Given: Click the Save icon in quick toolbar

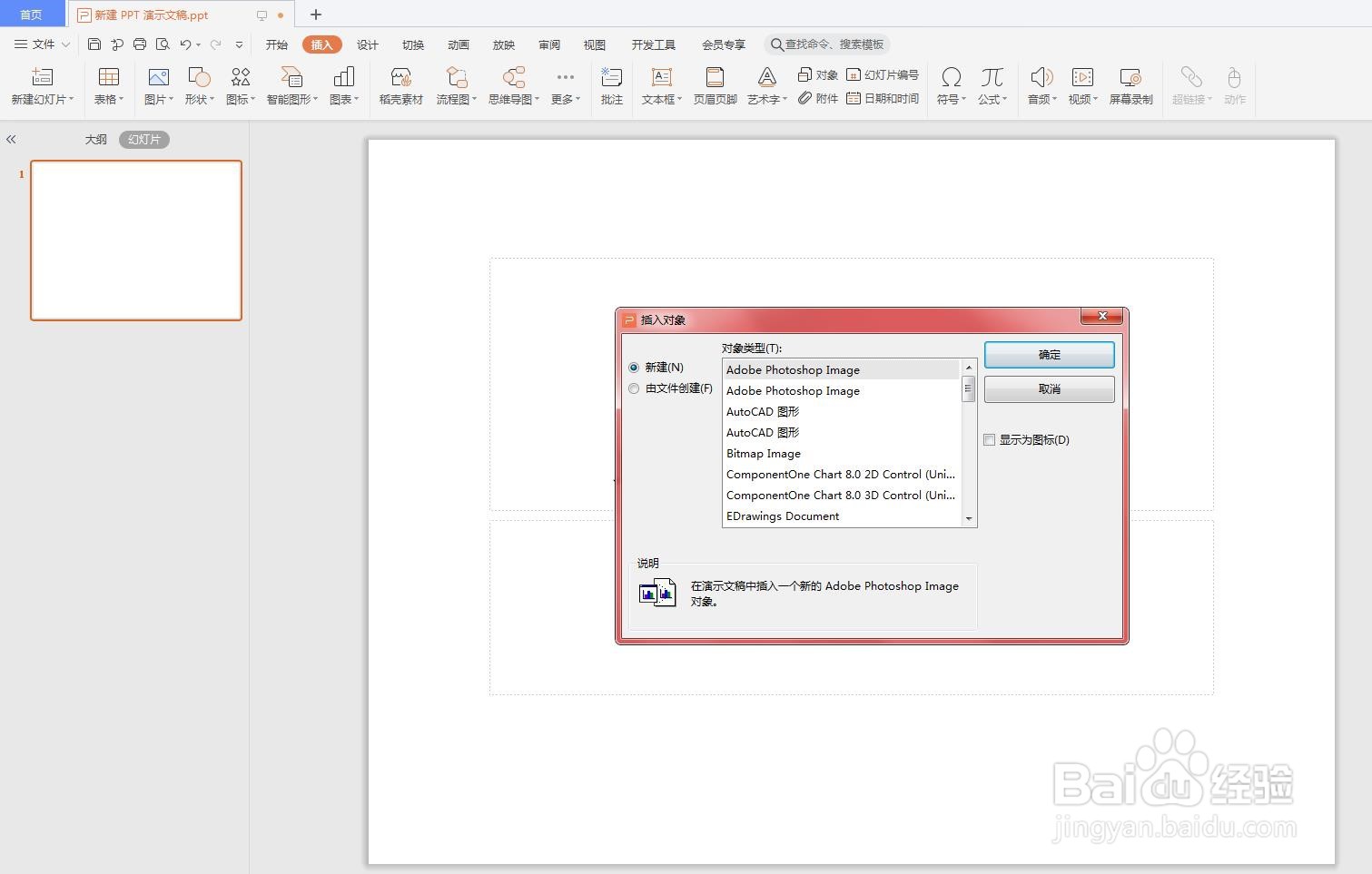Looking at the screenshot, I should (x=94, y=44).
